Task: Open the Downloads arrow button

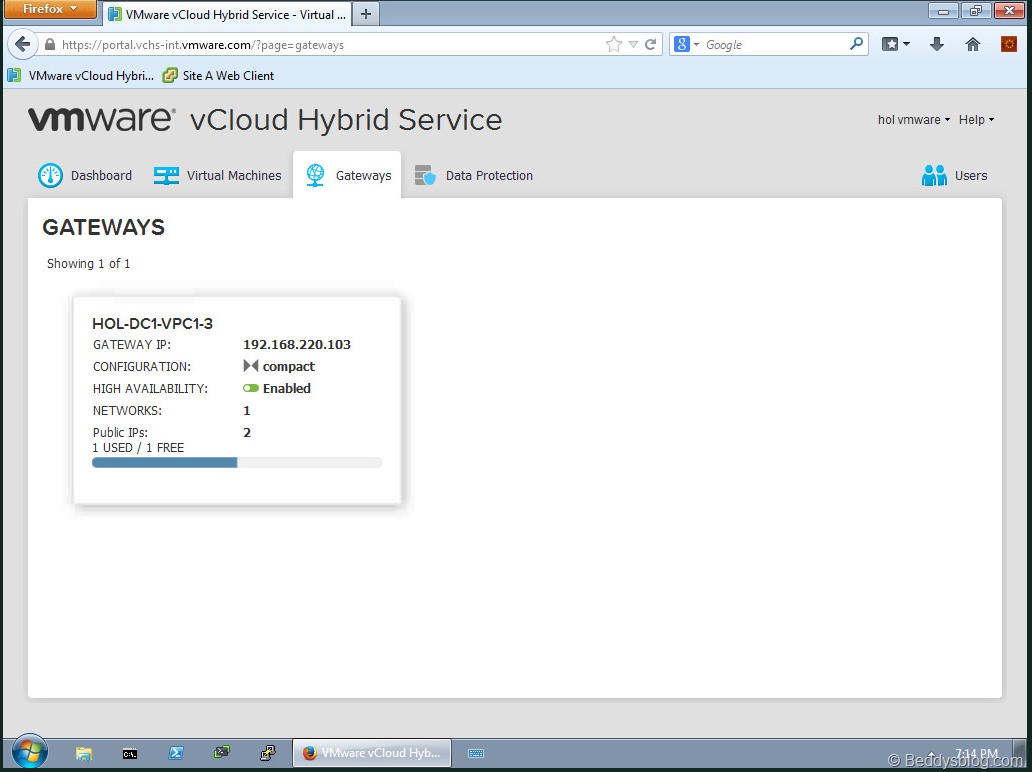Action: coord(937,44)
